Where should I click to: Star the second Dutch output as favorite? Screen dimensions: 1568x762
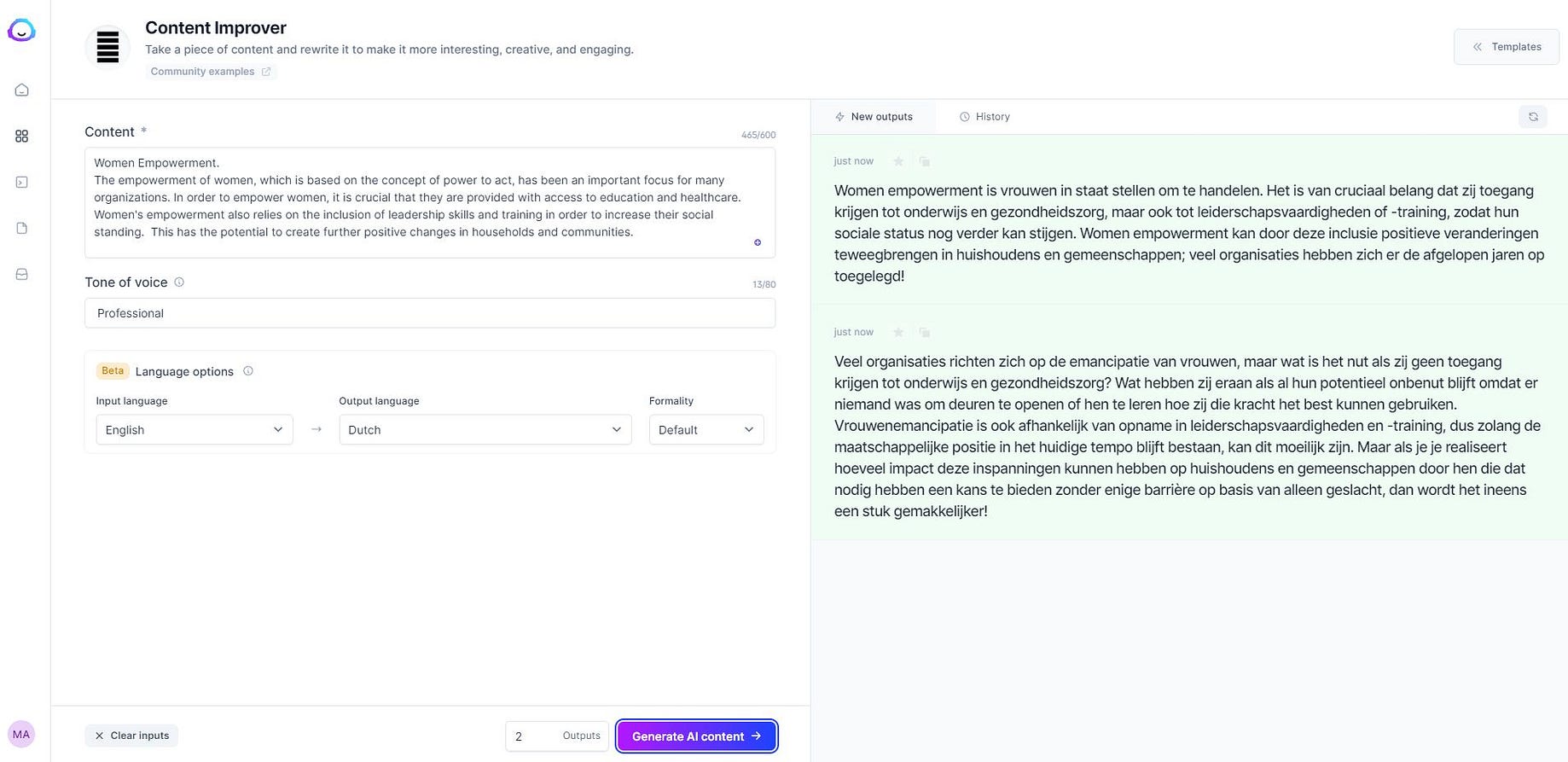click(898, 332)
